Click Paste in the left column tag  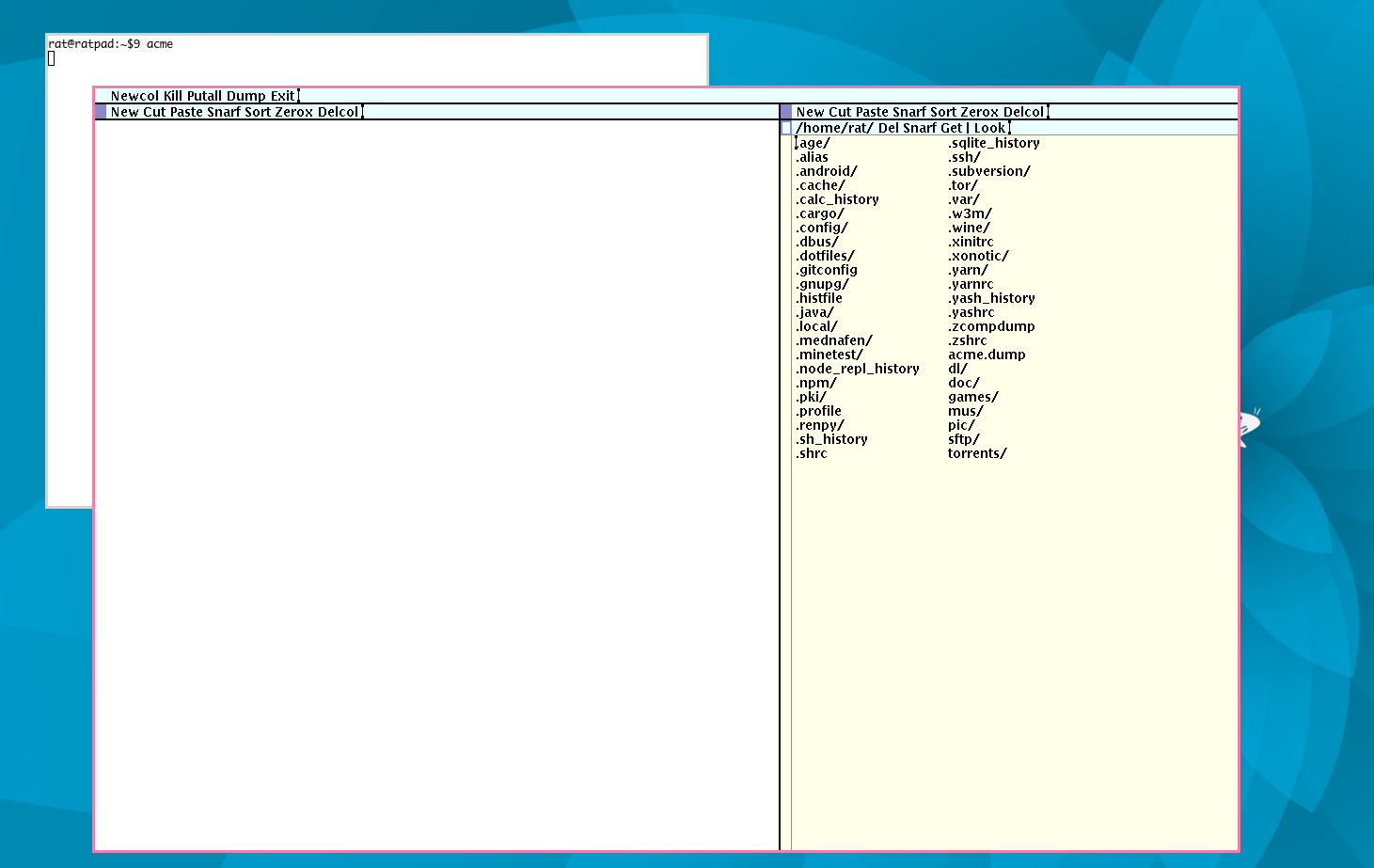[186, 112]
